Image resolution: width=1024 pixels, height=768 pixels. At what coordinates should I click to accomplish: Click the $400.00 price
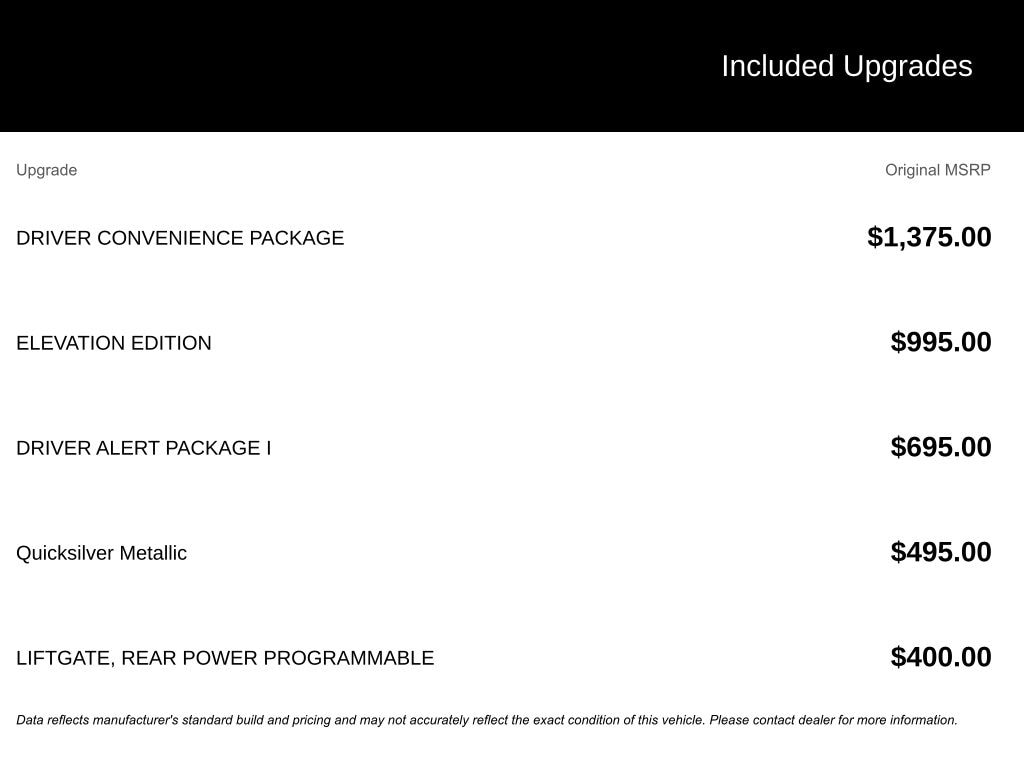coord(941,657)
